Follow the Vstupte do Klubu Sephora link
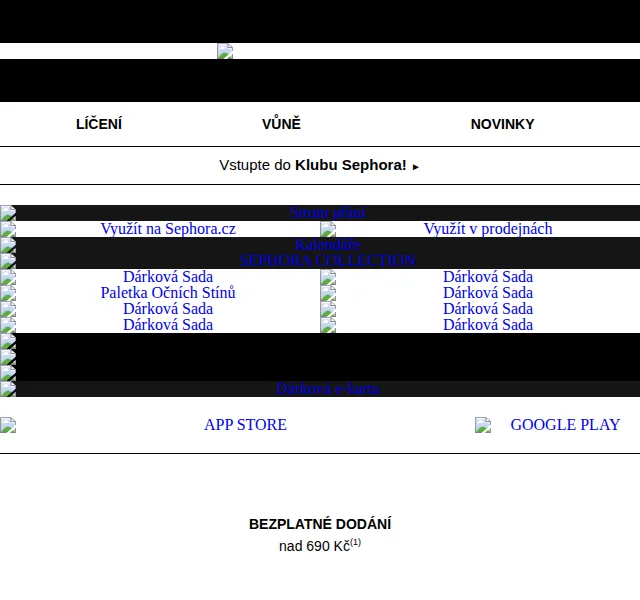The height and width of the screenshot is (600, 640). (x=319, y=165)
